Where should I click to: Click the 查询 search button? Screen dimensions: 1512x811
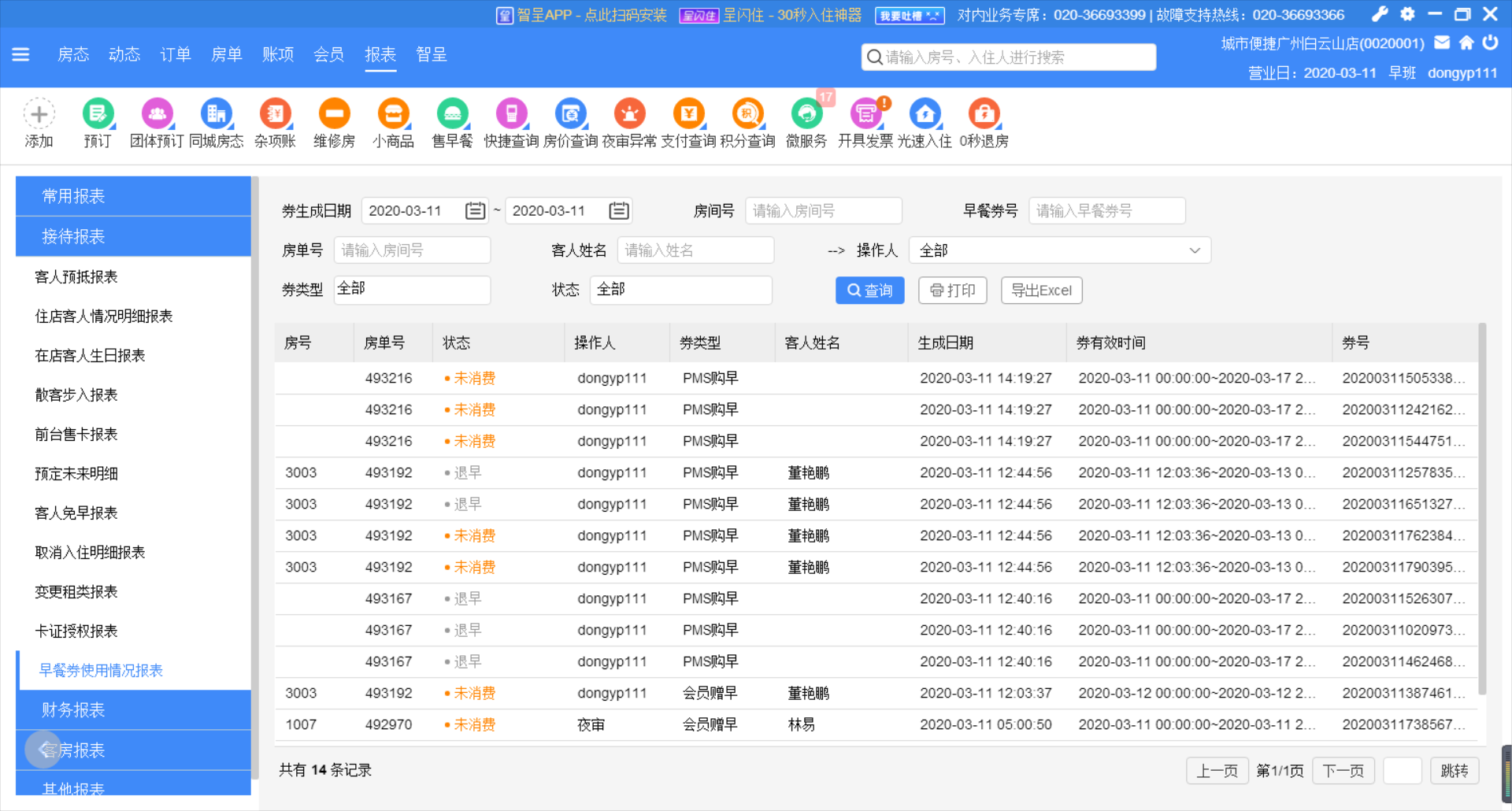tap(869, 291)
